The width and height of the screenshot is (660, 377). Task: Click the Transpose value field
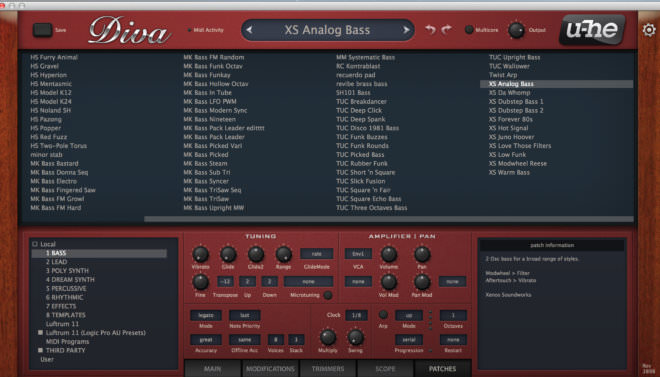[x=226, y=281]
